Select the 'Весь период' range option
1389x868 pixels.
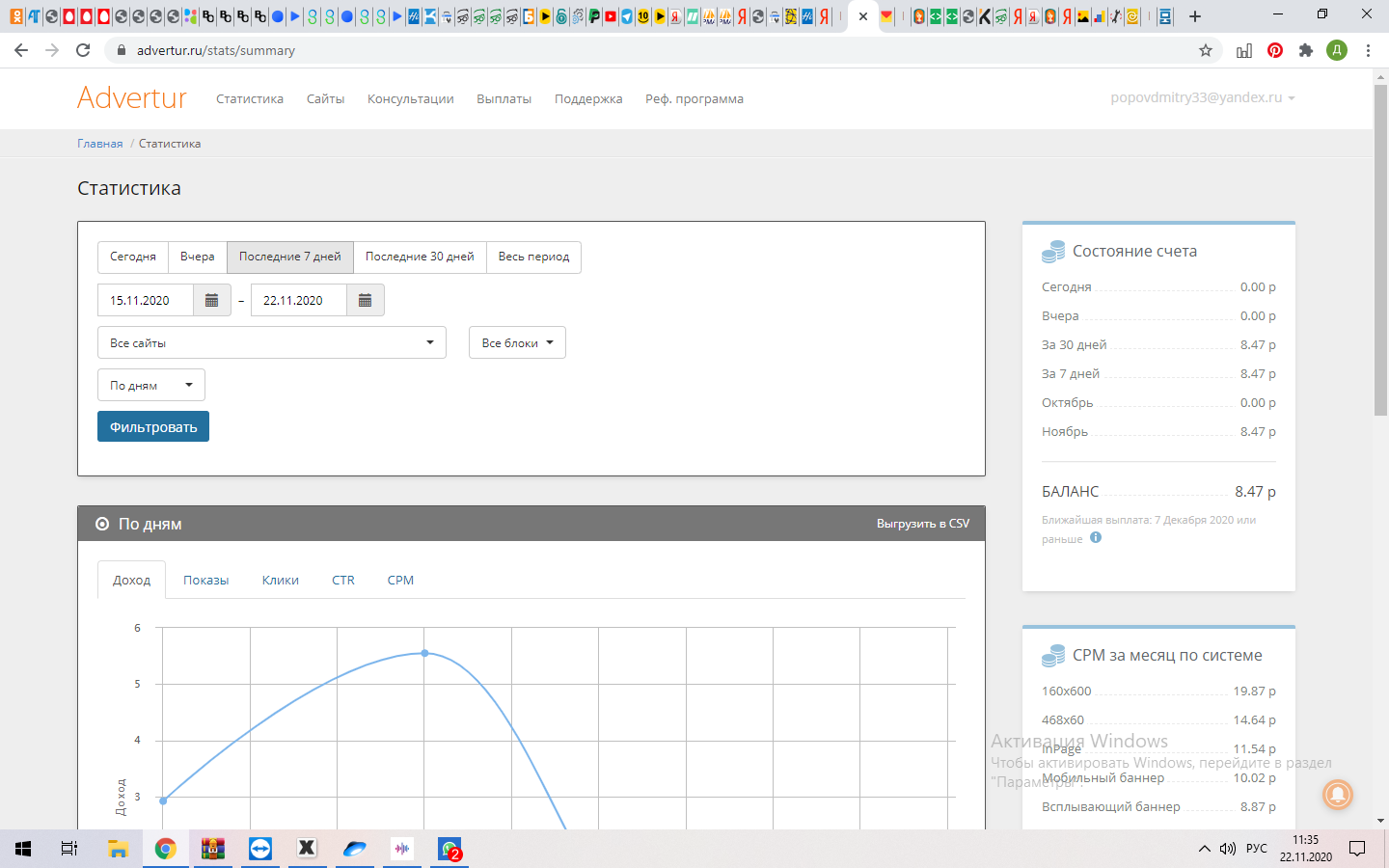click(533, 257)
